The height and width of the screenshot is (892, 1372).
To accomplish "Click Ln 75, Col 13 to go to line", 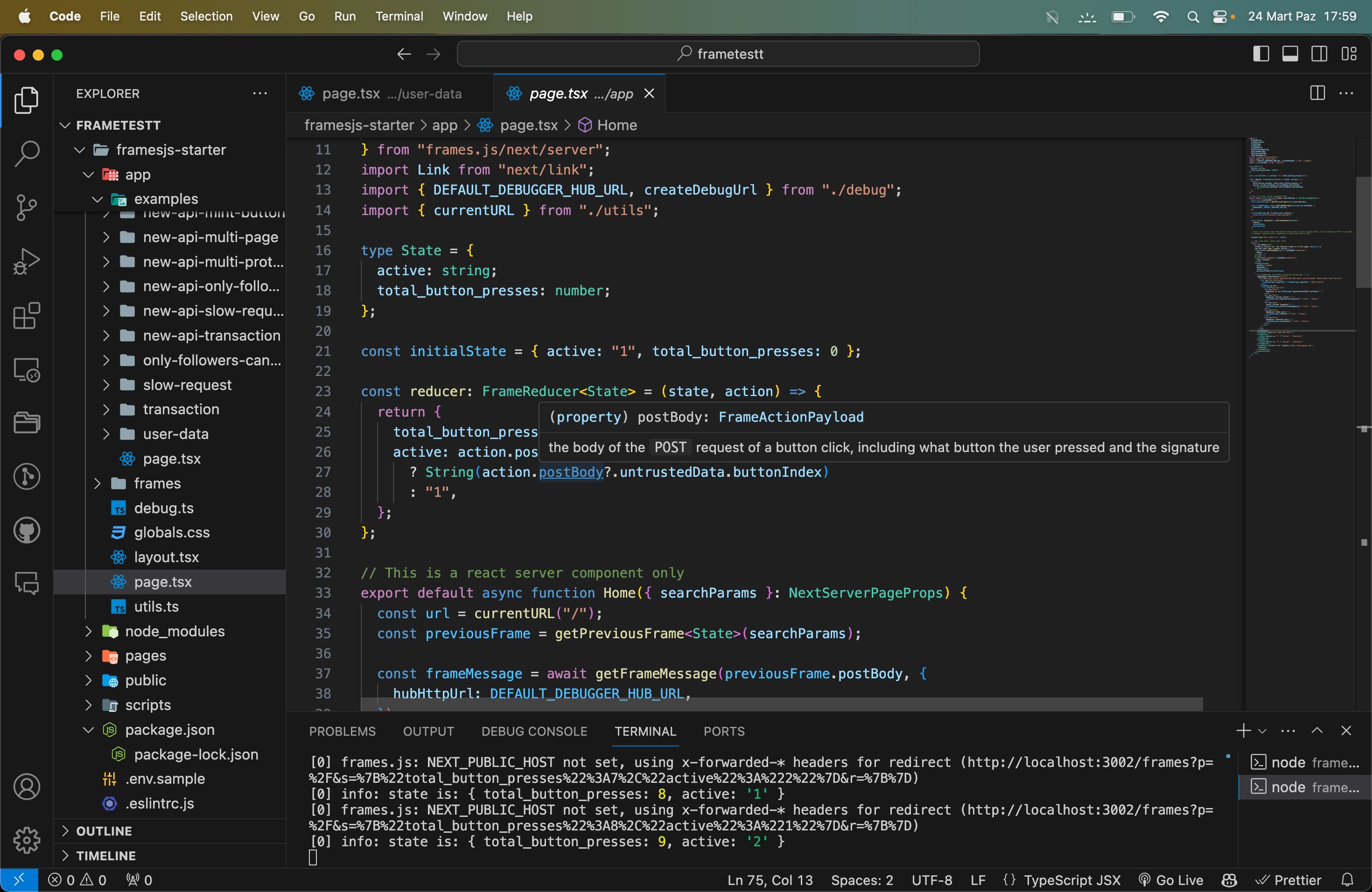I will pyautogui.click(x=770, y=880).
